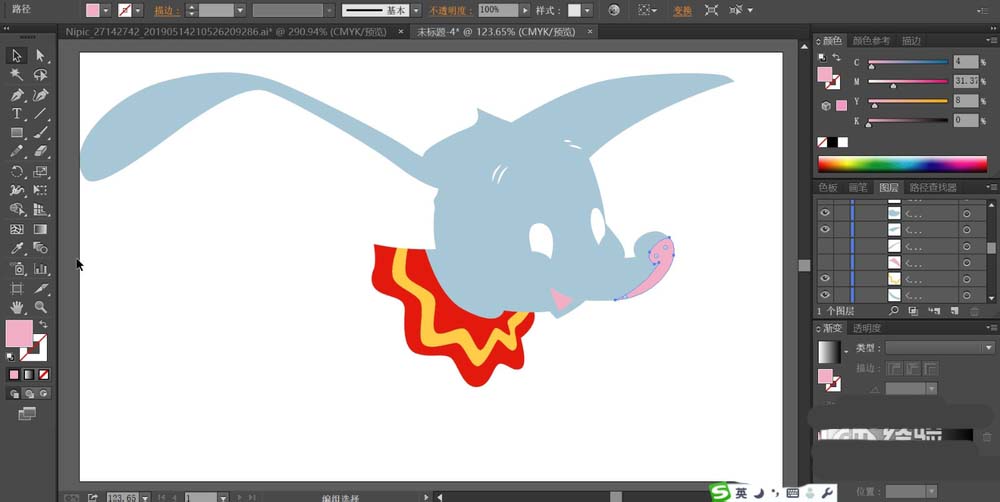Viewport: 1000px width, 502px height.
Task: Switch to Nipic_27142742 document tab
Action: (x=226, y=31)
